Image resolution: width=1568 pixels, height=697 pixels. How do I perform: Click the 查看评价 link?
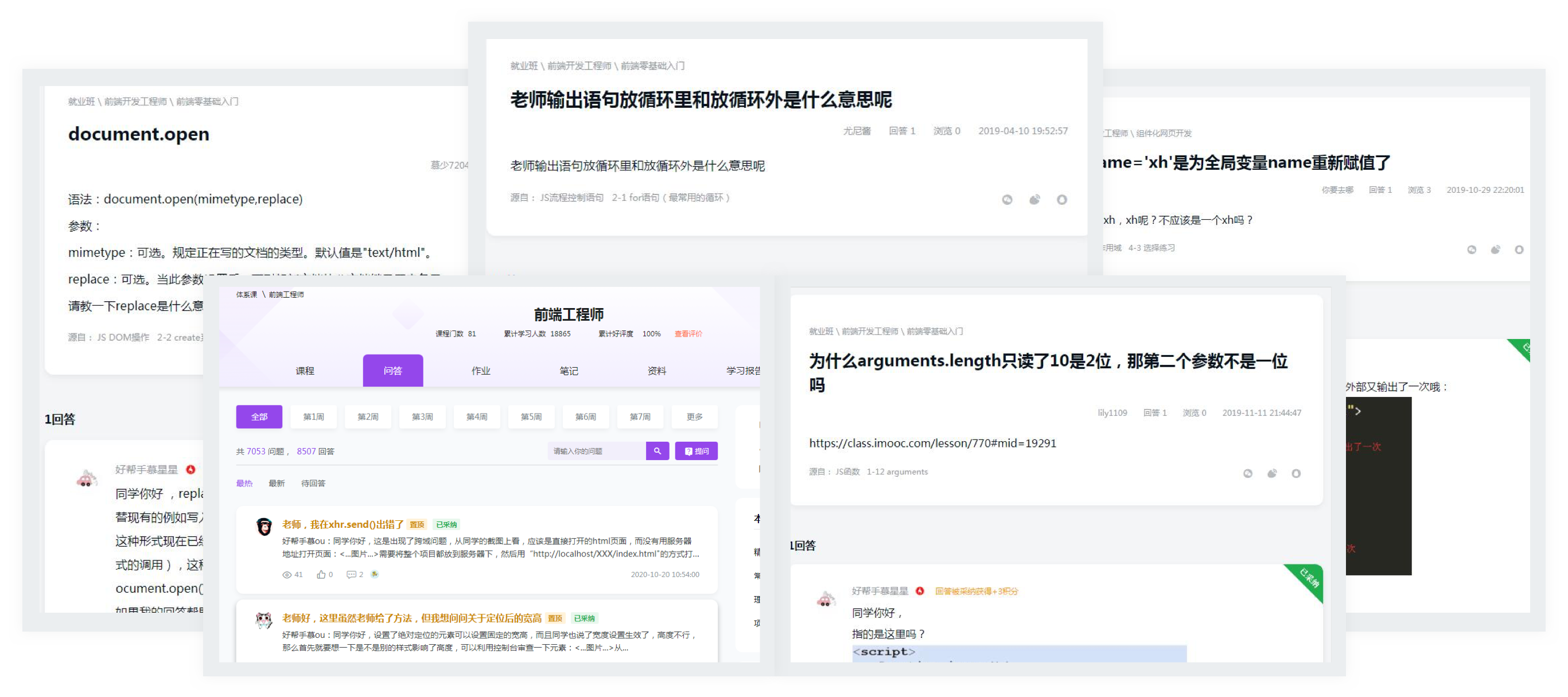coord(688,334)
